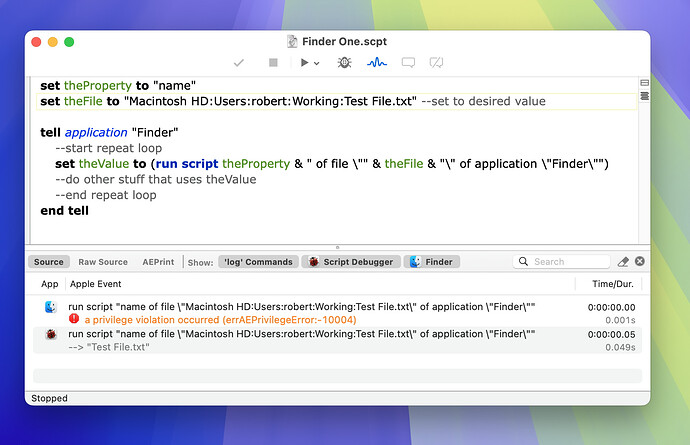Click the '--end repeat loop' comment
690x445 pixels.
click(106, 195)
